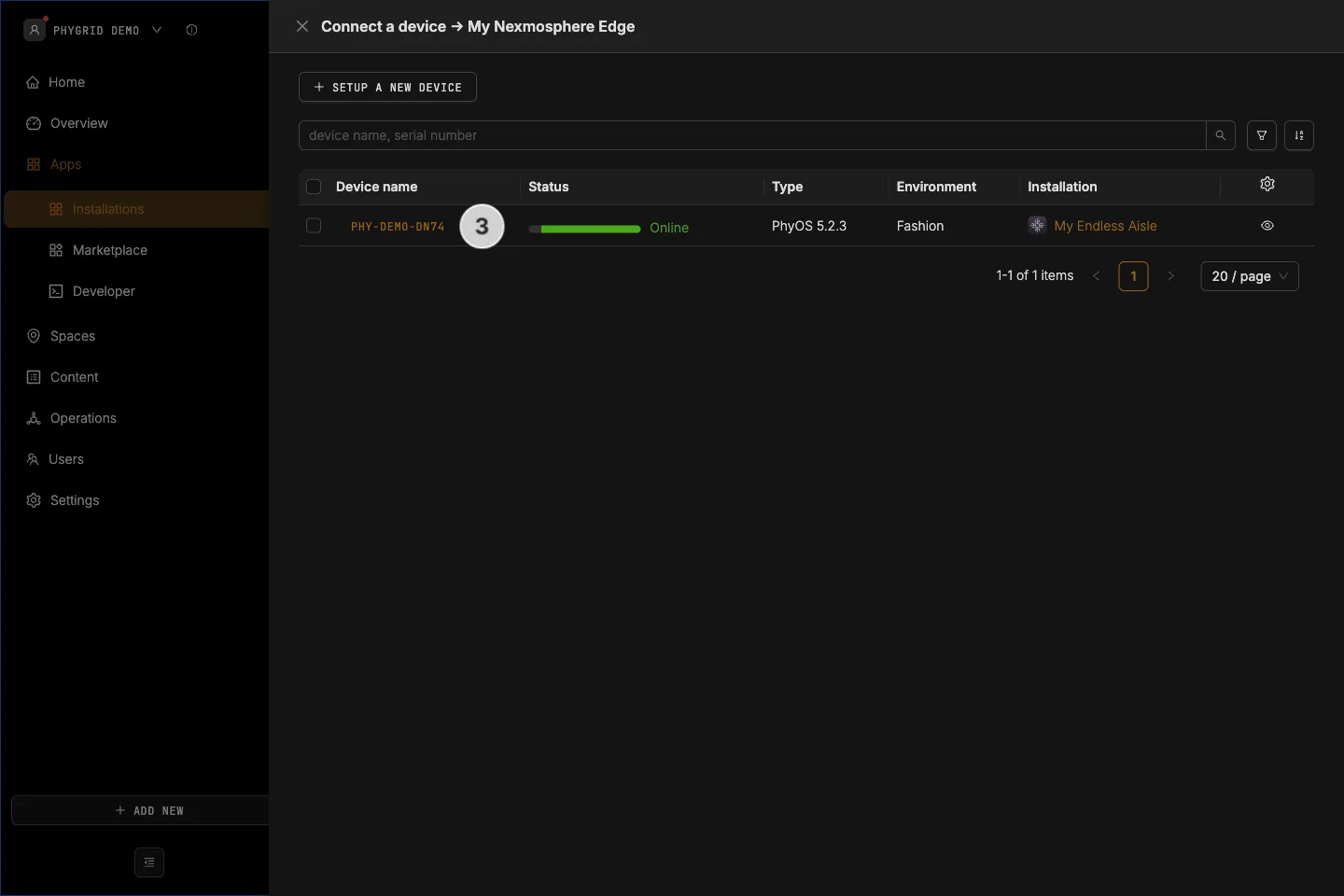Focus the device name search field
This screenshot has height=896, width=1344.
752,135
